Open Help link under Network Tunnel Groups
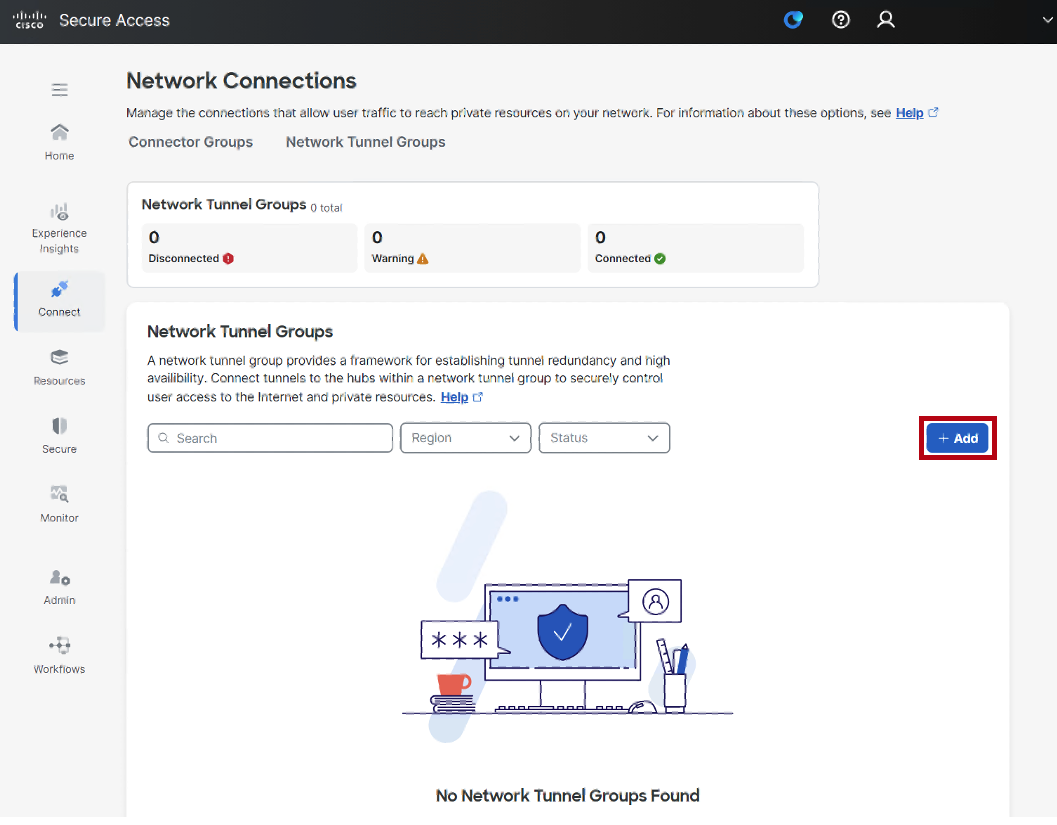 click(x=454, y=397)
